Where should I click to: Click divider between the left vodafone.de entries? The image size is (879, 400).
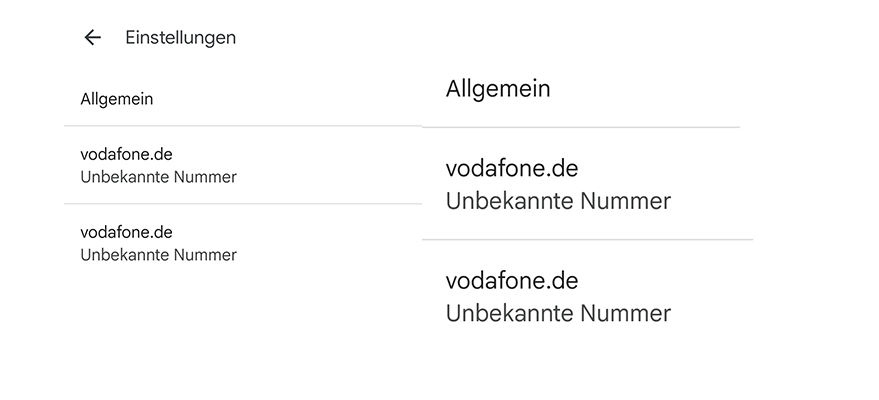[x=242, y=204]
